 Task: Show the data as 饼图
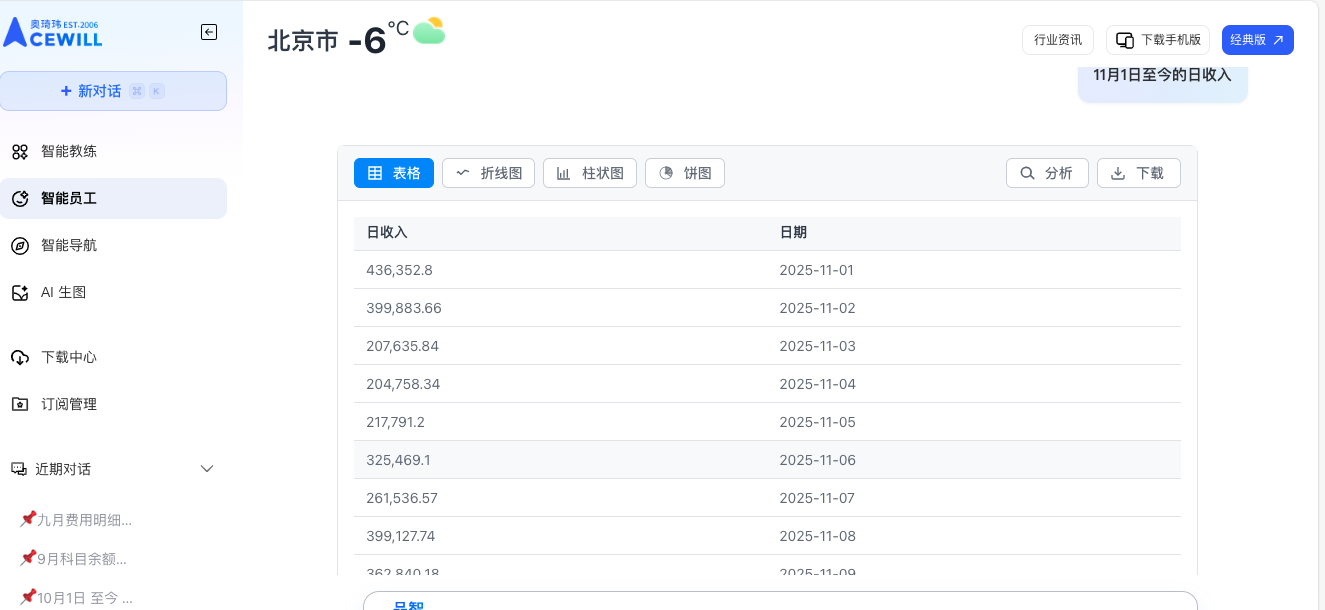point(685,173)
